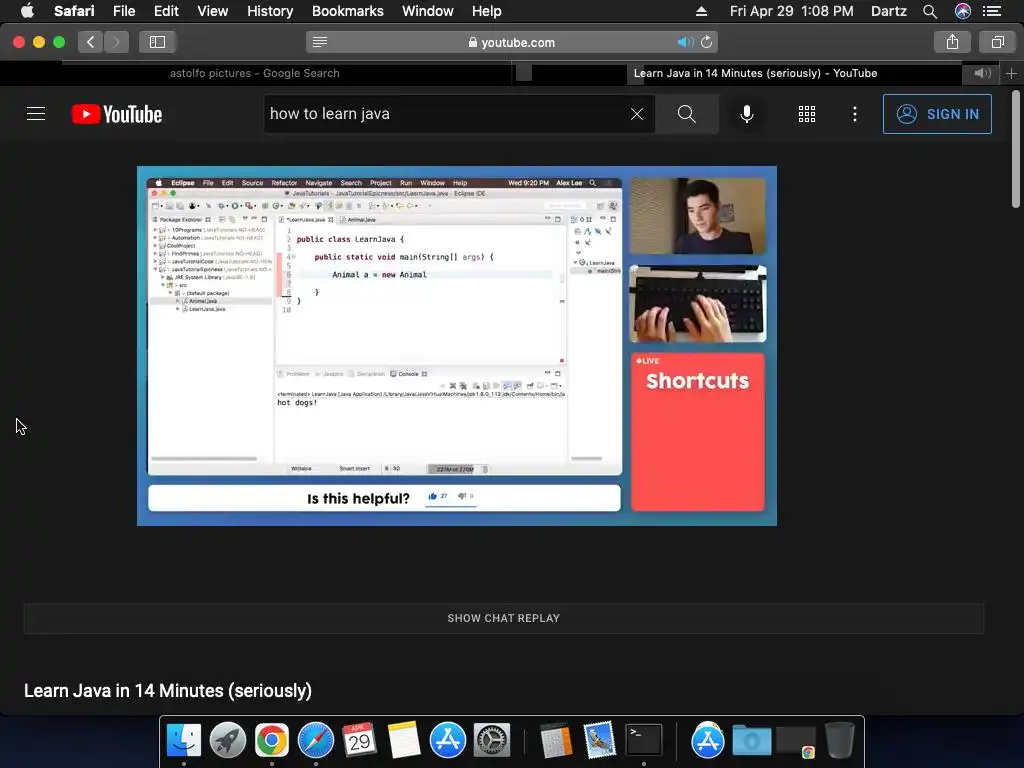Image resolution: width=1024 pixels, height=768 pixels.
Task: Click the menu bar clock 'Fri Apr 29 1:08 PM'
Action: [x=792, y=11]
